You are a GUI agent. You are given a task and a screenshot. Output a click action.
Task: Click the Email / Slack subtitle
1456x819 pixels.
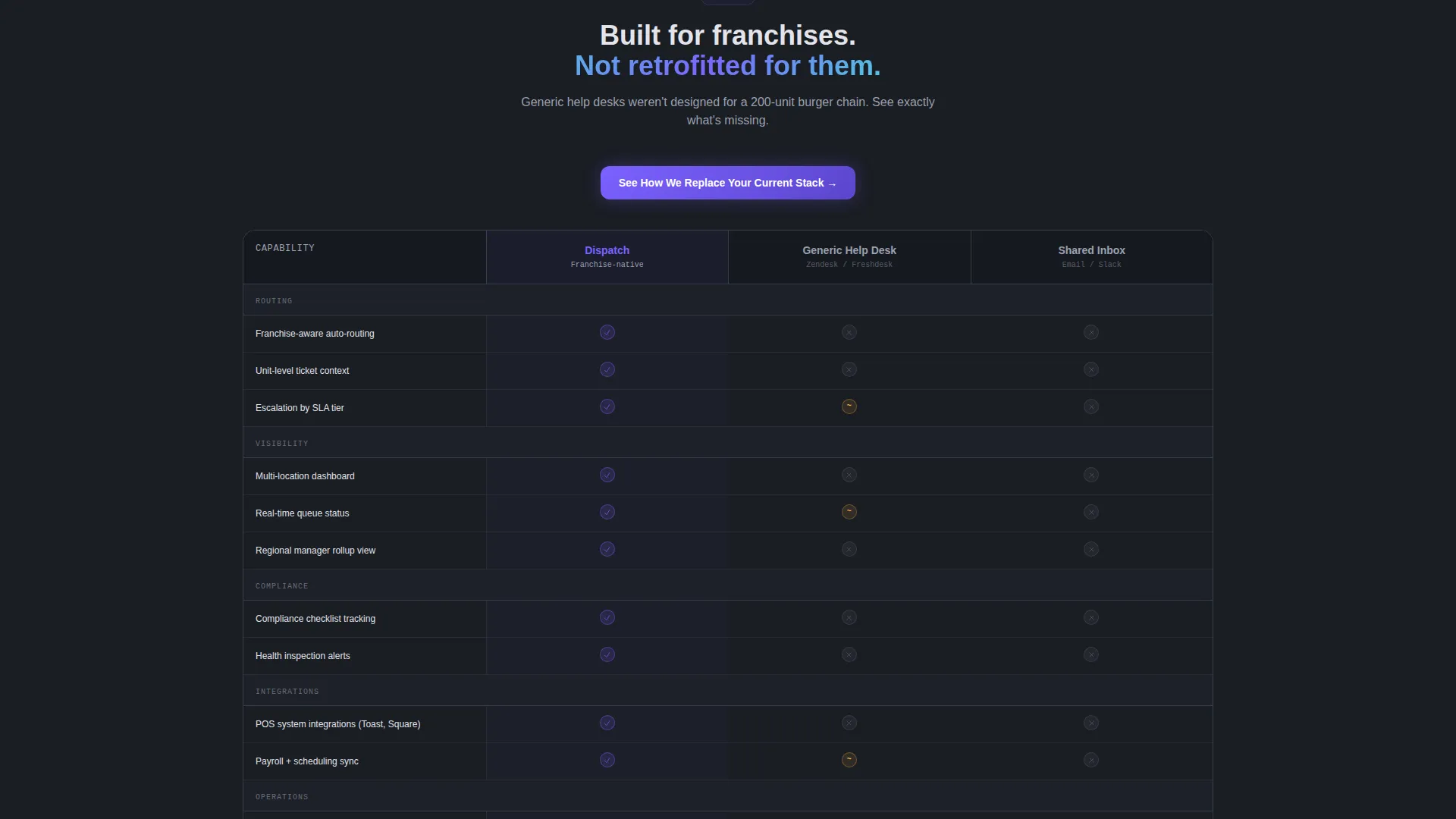click(1091, 265)
